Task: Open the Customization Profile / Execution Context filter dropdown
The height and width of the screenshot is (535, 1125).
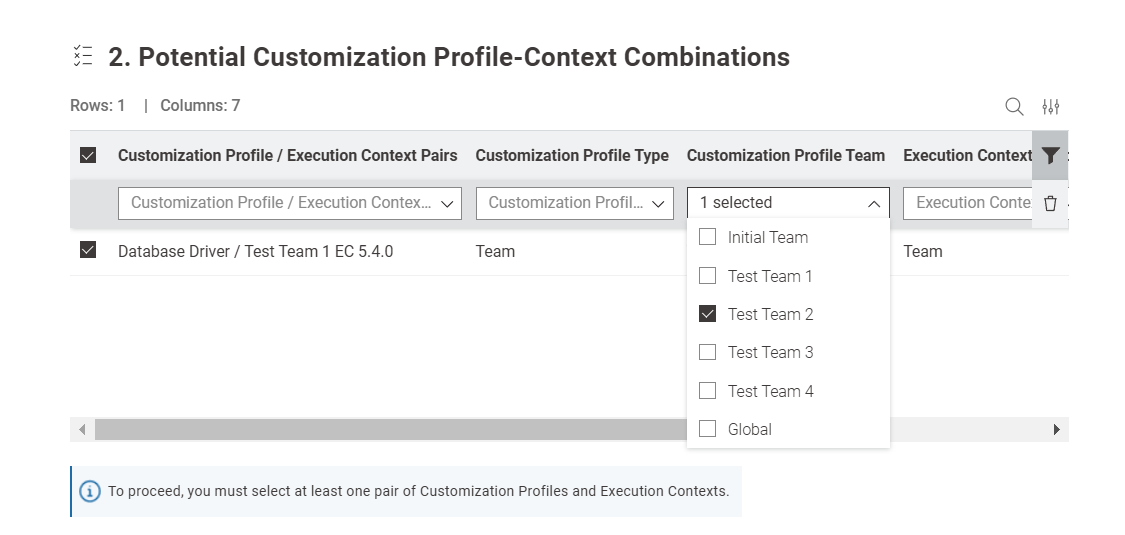Action: click(x=290, y=203)
